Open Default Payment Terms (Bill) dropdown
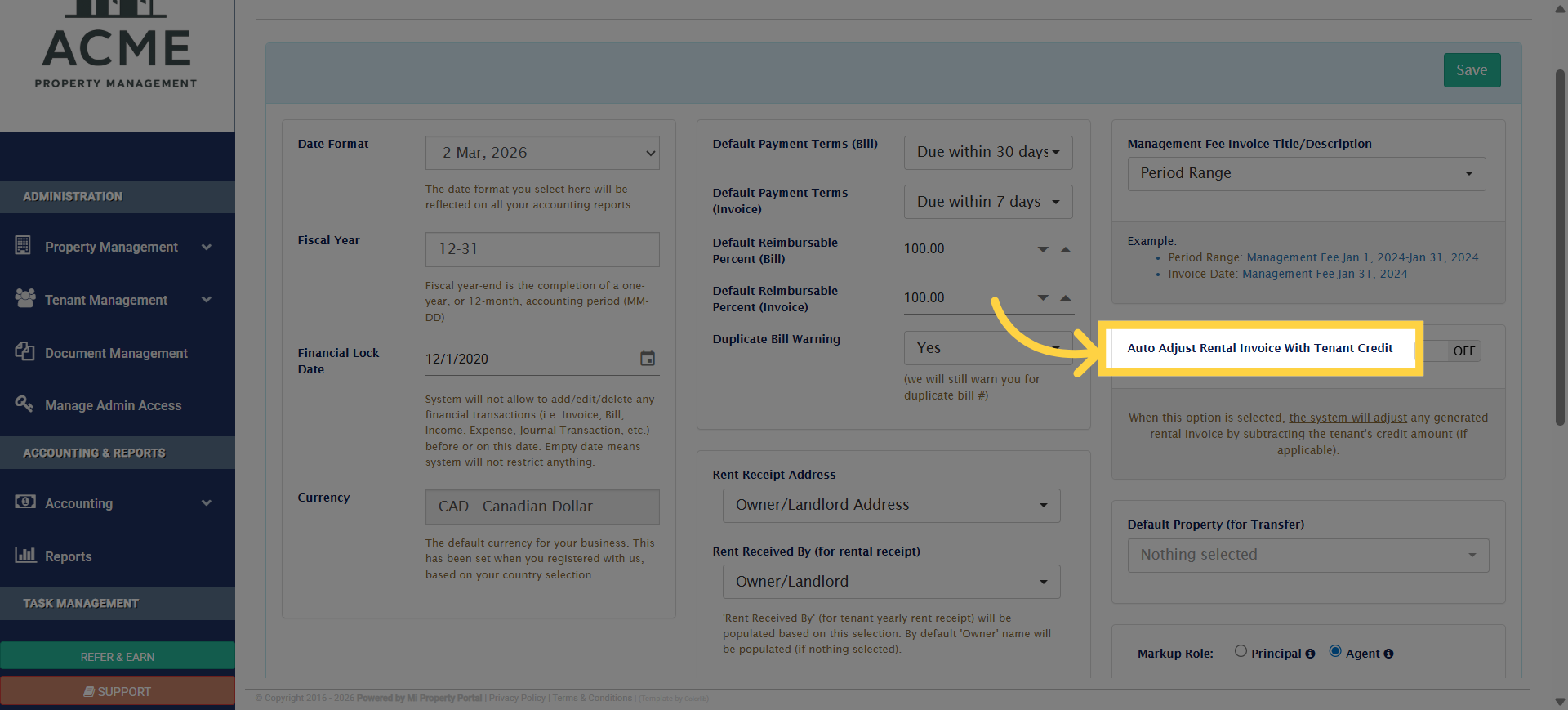 pyautogui.click(x=988, y=152)
